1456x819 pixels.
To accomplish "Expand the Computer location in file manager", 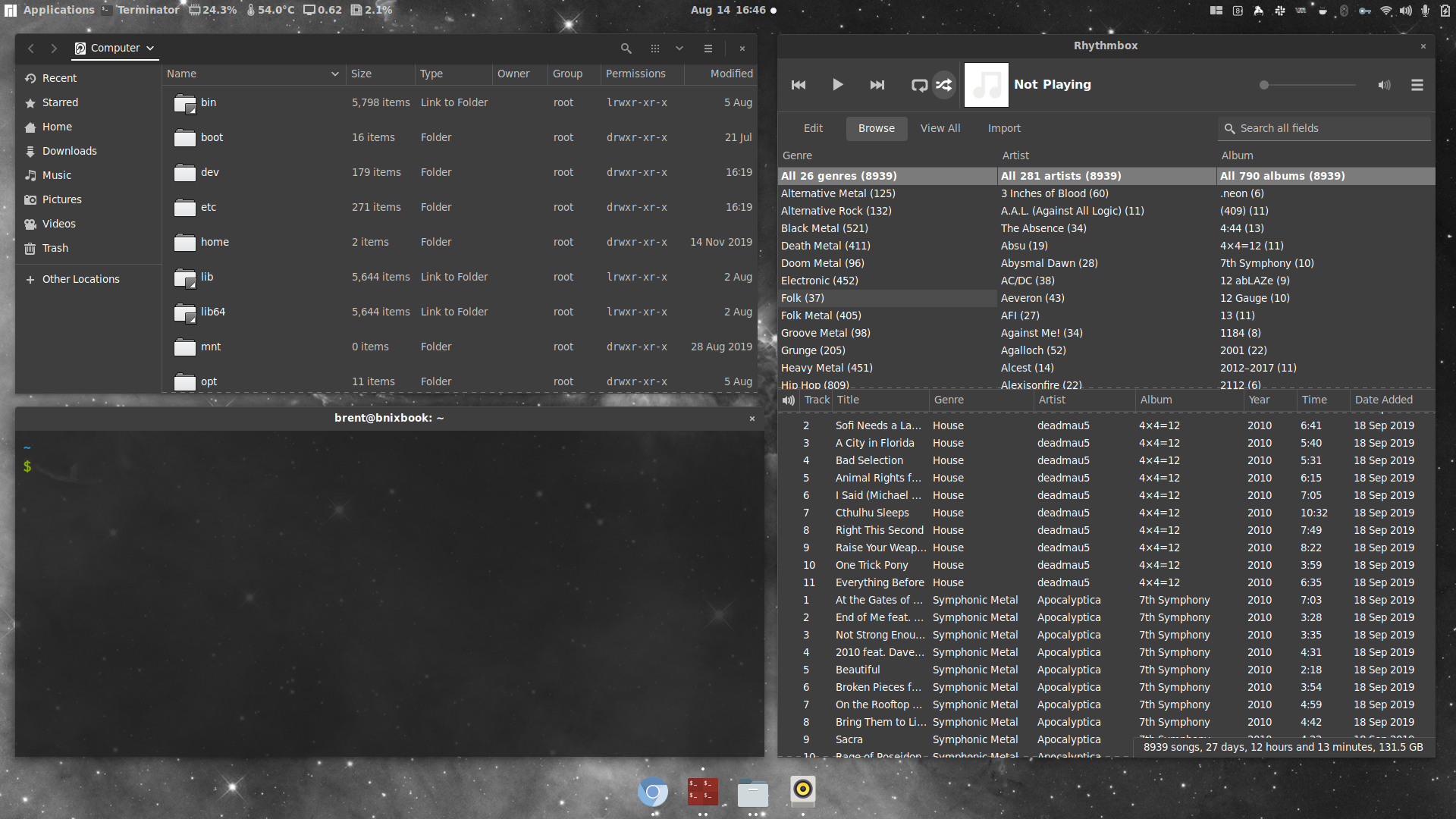I will tap(151, 47).
